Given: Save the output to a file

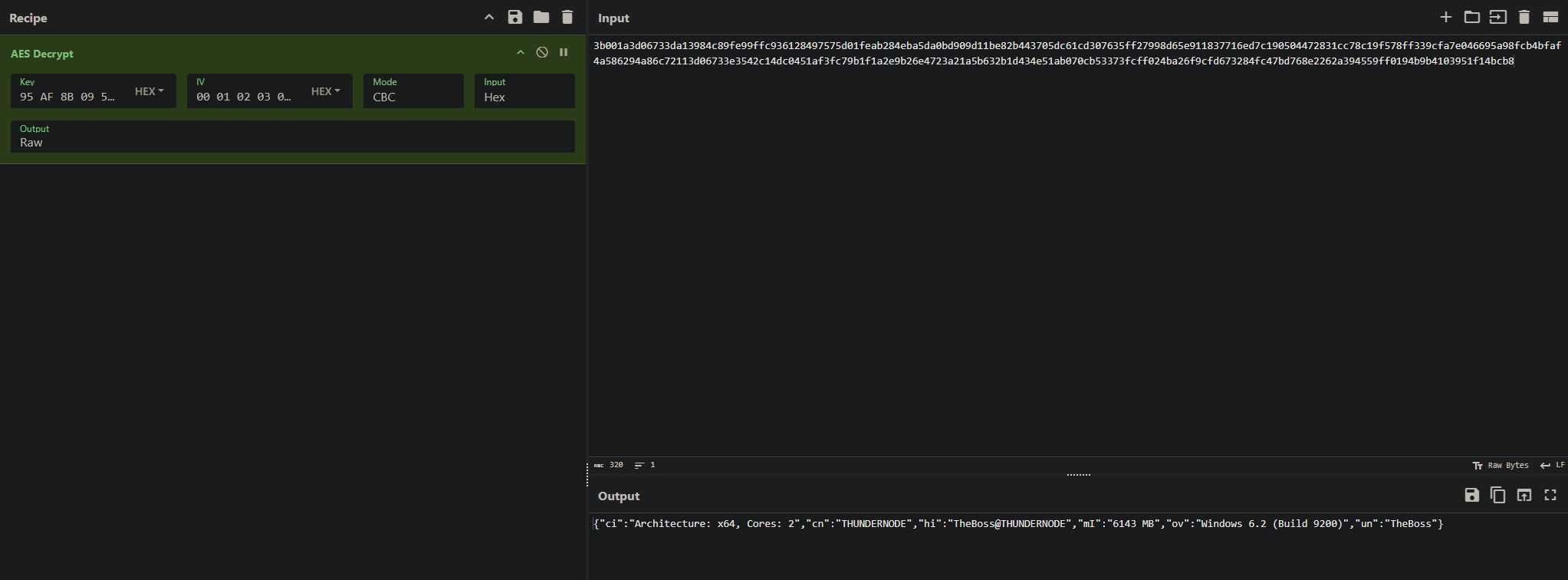Looking at the screenshot, I should [1471, 496].
